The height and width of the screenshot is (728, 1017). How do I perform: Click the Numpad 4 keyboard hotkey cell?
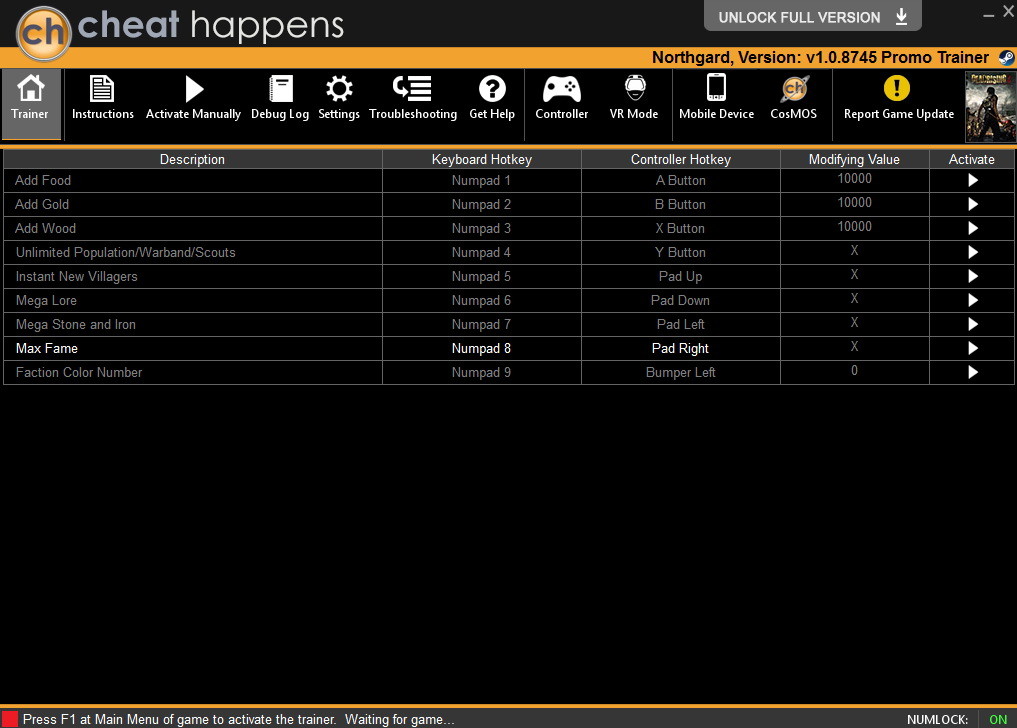tap(481, 252)
